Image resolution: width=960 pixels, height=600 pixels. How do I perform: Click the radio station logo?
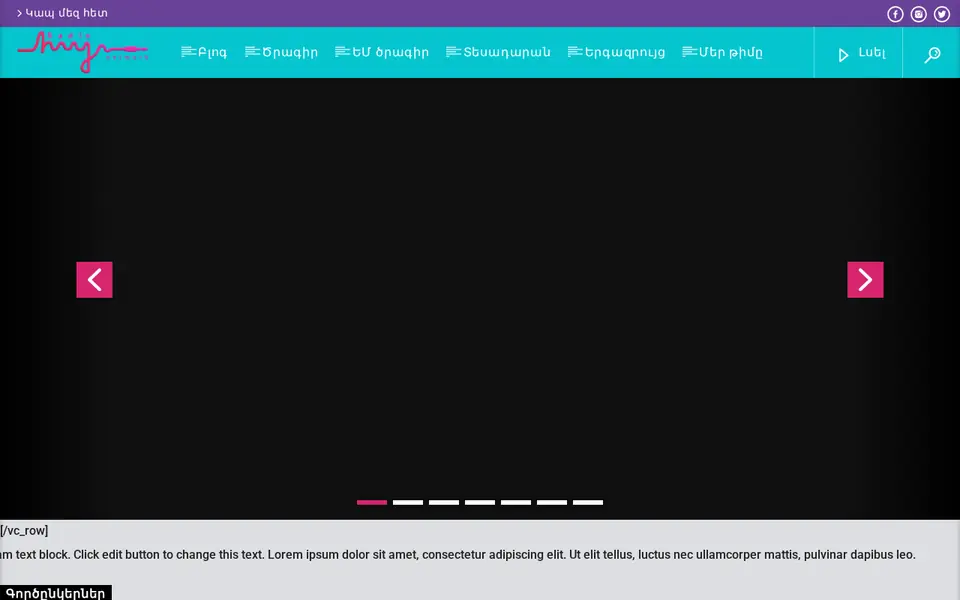pos(83,52)
